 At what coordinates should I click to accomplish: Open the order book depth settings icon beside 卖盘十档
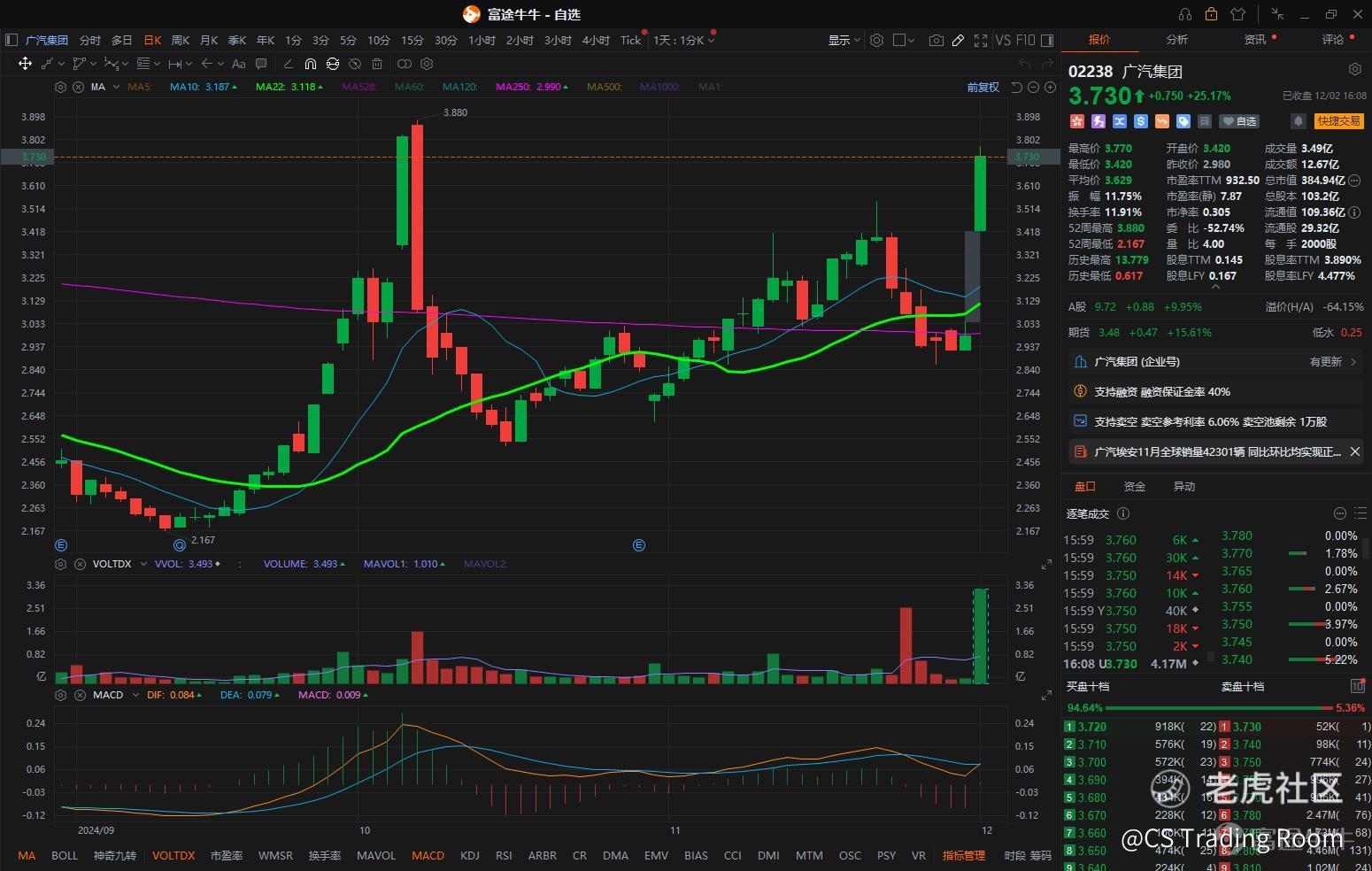[x=1357, y=686]
